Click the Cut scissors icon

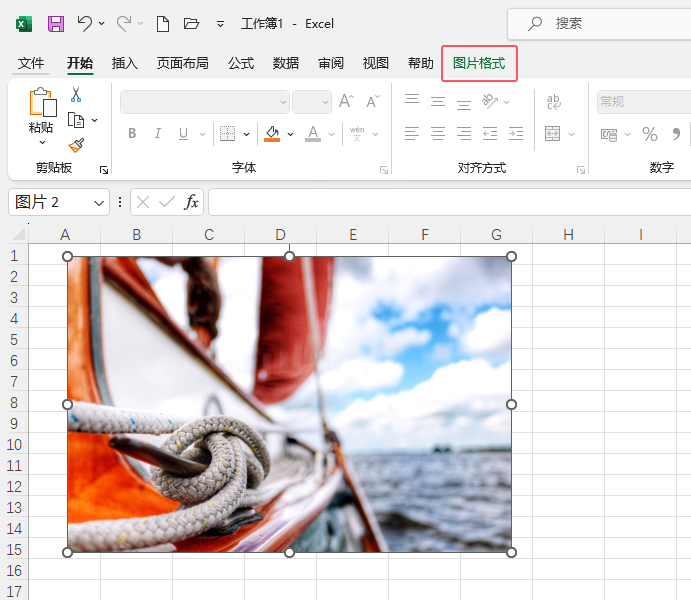tap(76, 94)
